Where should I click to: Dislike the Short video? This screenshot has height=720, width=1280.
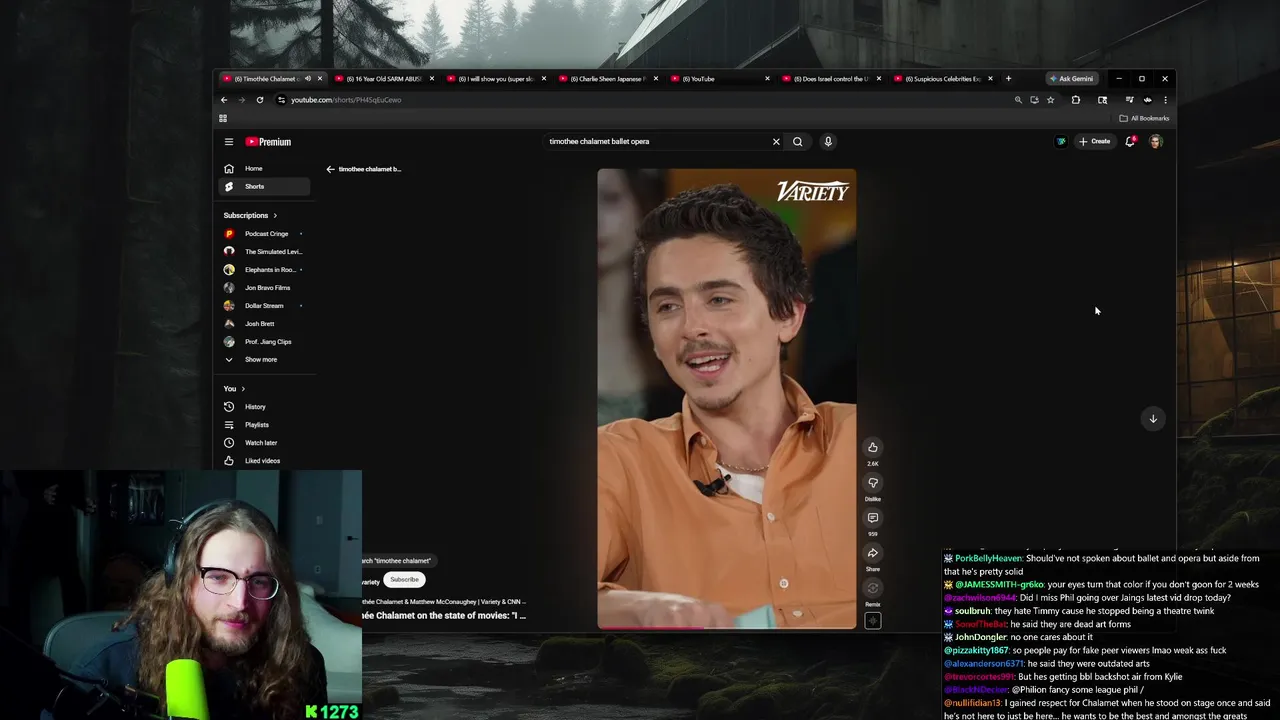[873, 483]
